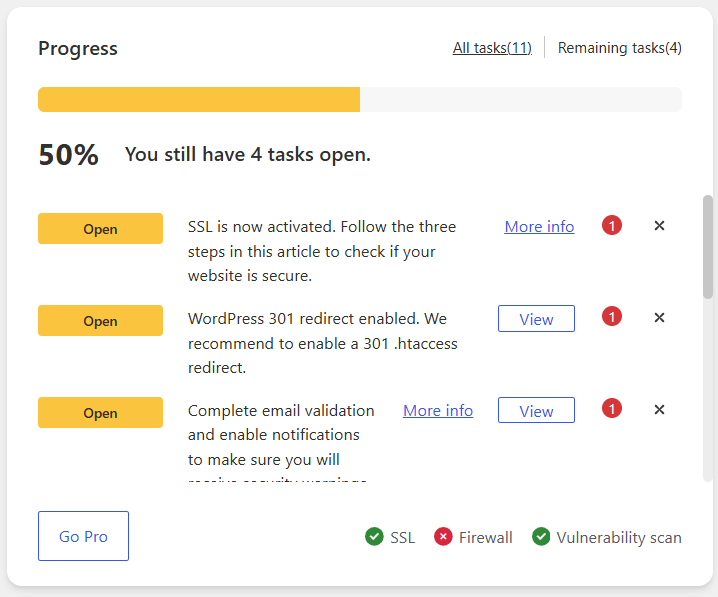Screen dimensions: 718x597
Task: Open More info for email validation
Action: click(438, 411)
